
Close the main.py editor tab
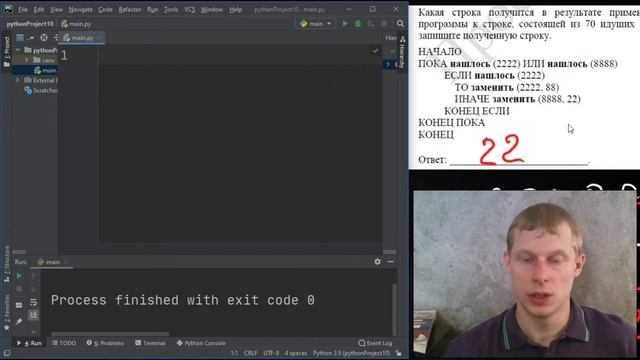tap(99, 38)
